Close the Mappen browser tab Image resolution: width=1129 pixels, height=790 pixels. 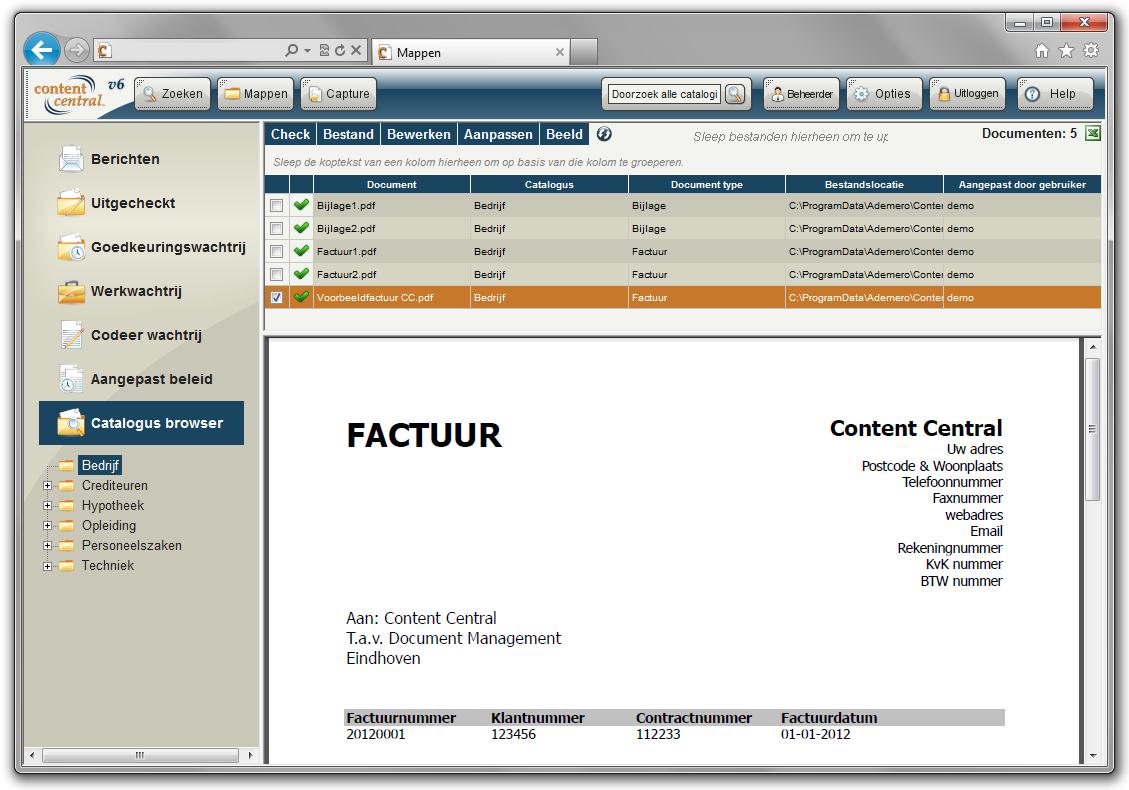click(559, 53)
